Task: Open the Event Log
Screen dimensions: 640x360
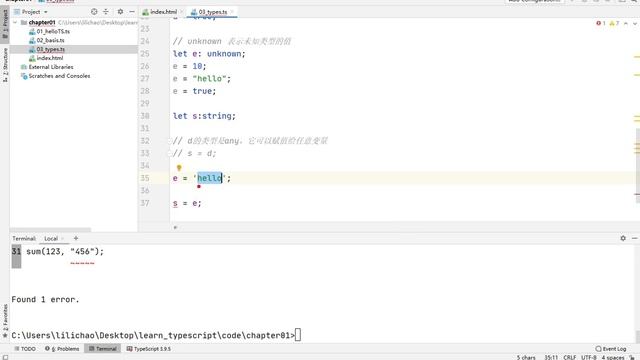Action: pos(611,349)
